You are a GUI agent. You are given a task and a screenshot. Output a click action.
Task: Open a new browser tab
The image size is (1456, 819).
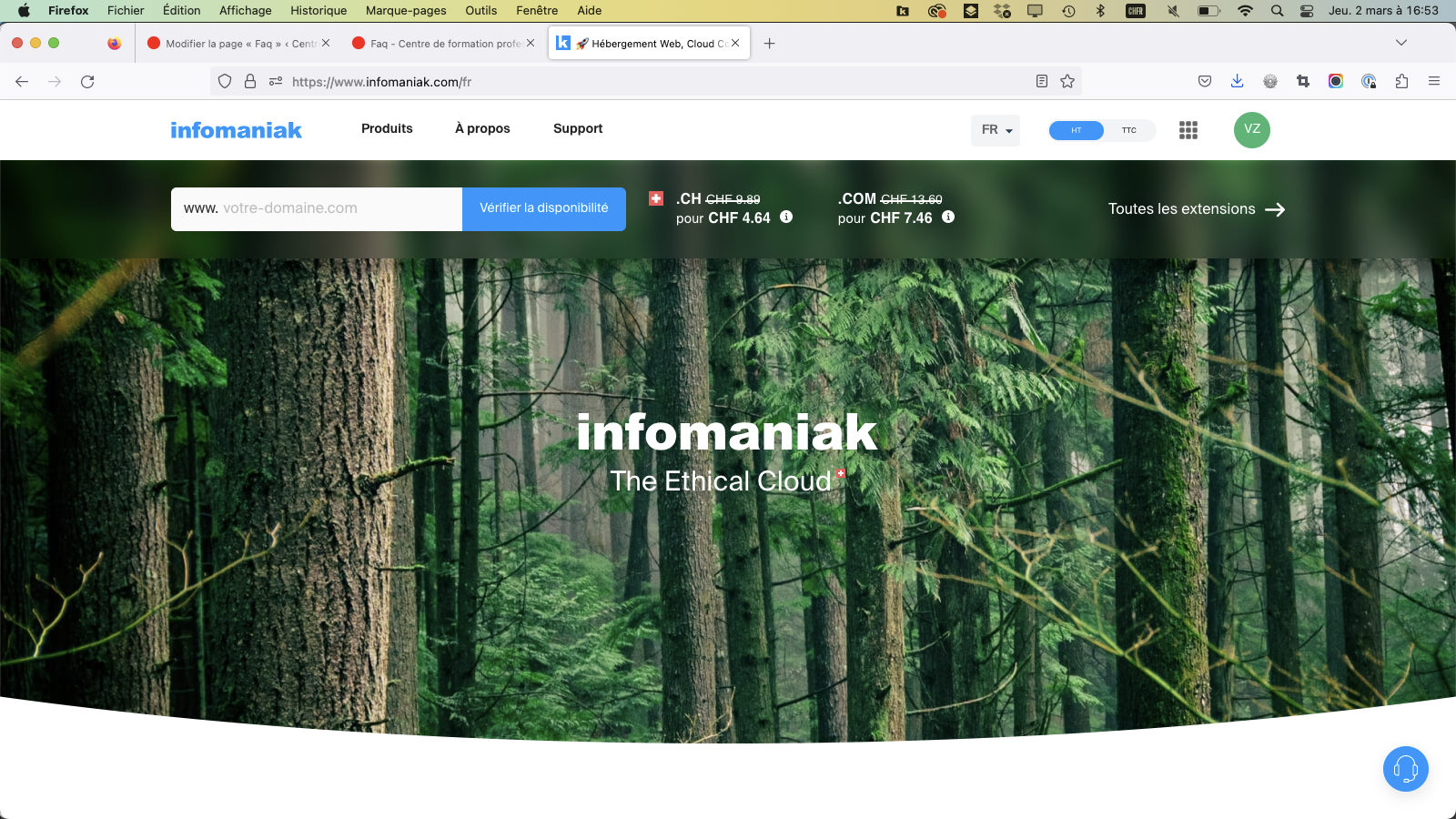click(770, 44)
